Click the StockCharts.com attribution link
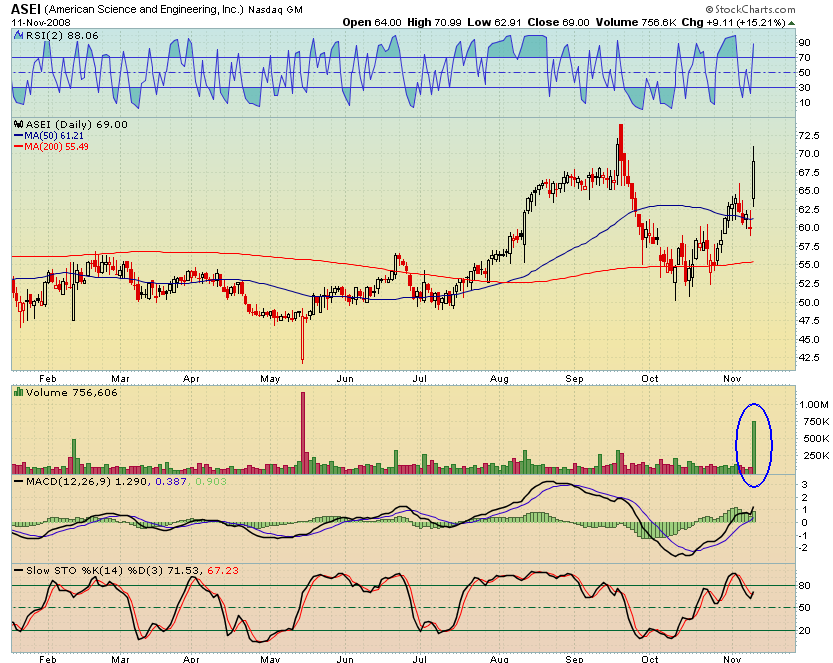 pyautogui.click(x=755, y=10)
